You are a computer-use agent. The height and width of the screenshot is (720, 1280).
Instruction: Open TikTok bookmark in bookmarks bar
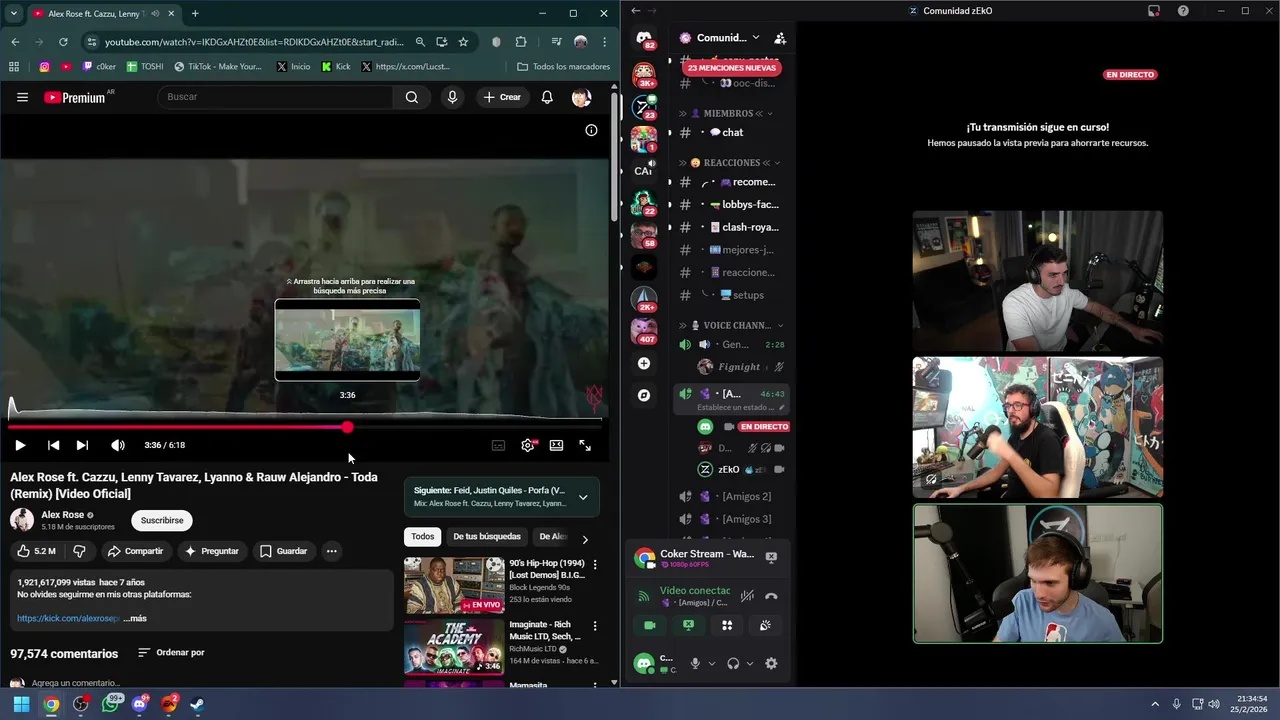pyautogui.click(x=218, y=67)
